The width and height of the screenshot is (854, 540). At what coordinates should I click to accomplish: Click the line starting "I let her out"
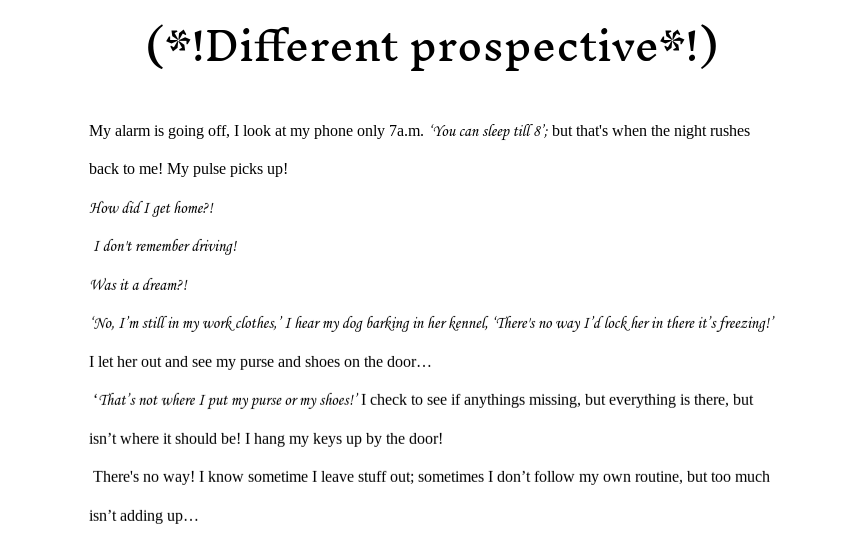point(260,362)
